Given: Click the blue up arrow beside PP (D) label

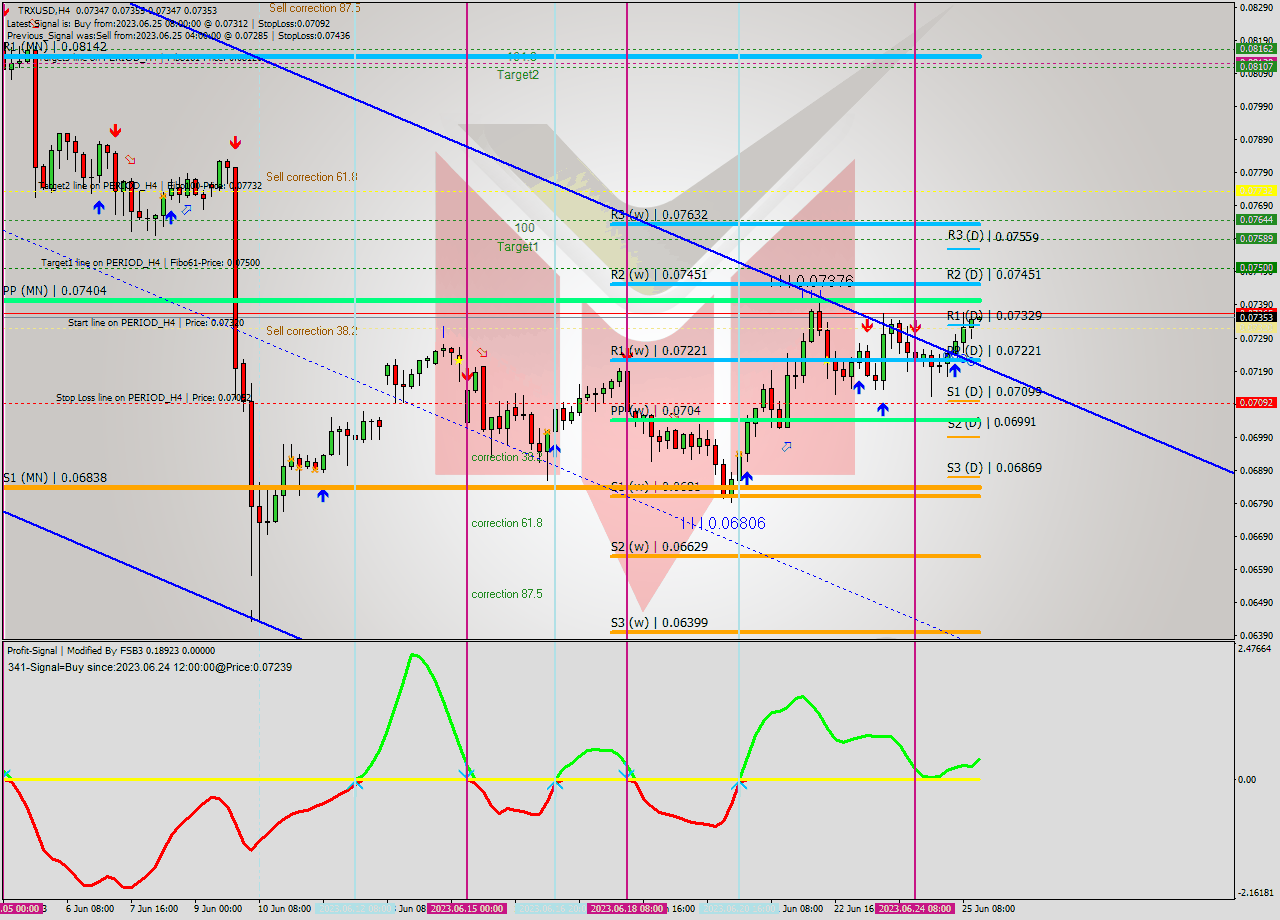Looking at the screenshot, I should click(x=955, y=370).
